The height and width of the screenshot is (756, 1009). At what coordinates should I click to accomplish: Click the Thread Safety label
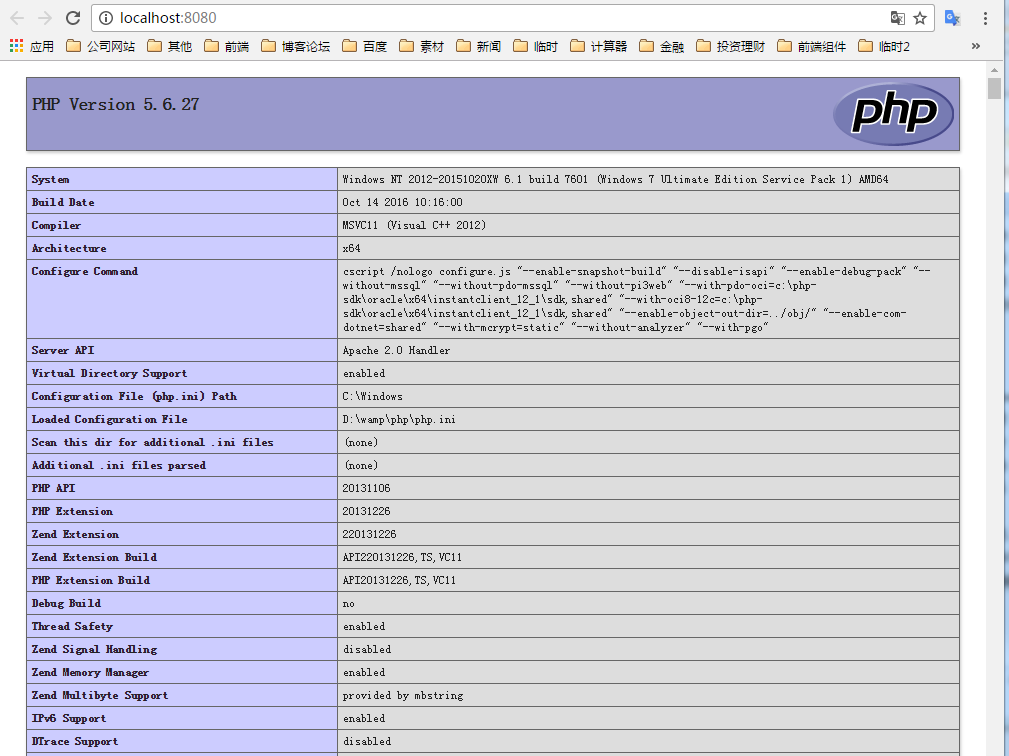(x=72, y=626)
